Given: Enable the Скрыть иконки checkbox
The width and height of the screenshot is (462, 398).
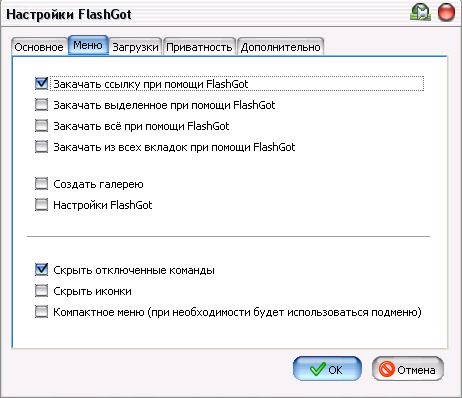Looking at the screenshot, I should pyautogui.click(x=41, y=291).
